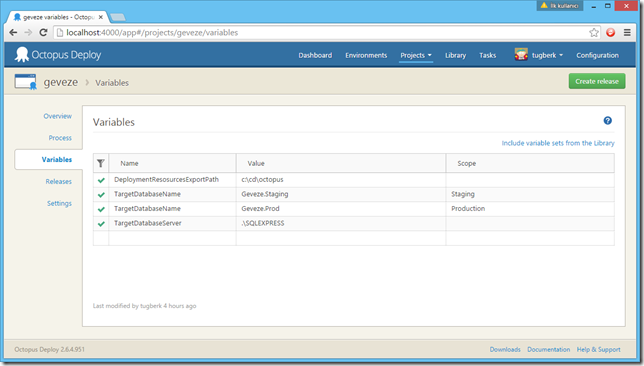The width and height of the screenshot is (644, 366).
Task: Open Chrome hamburger menu
Action: point(627,32)
